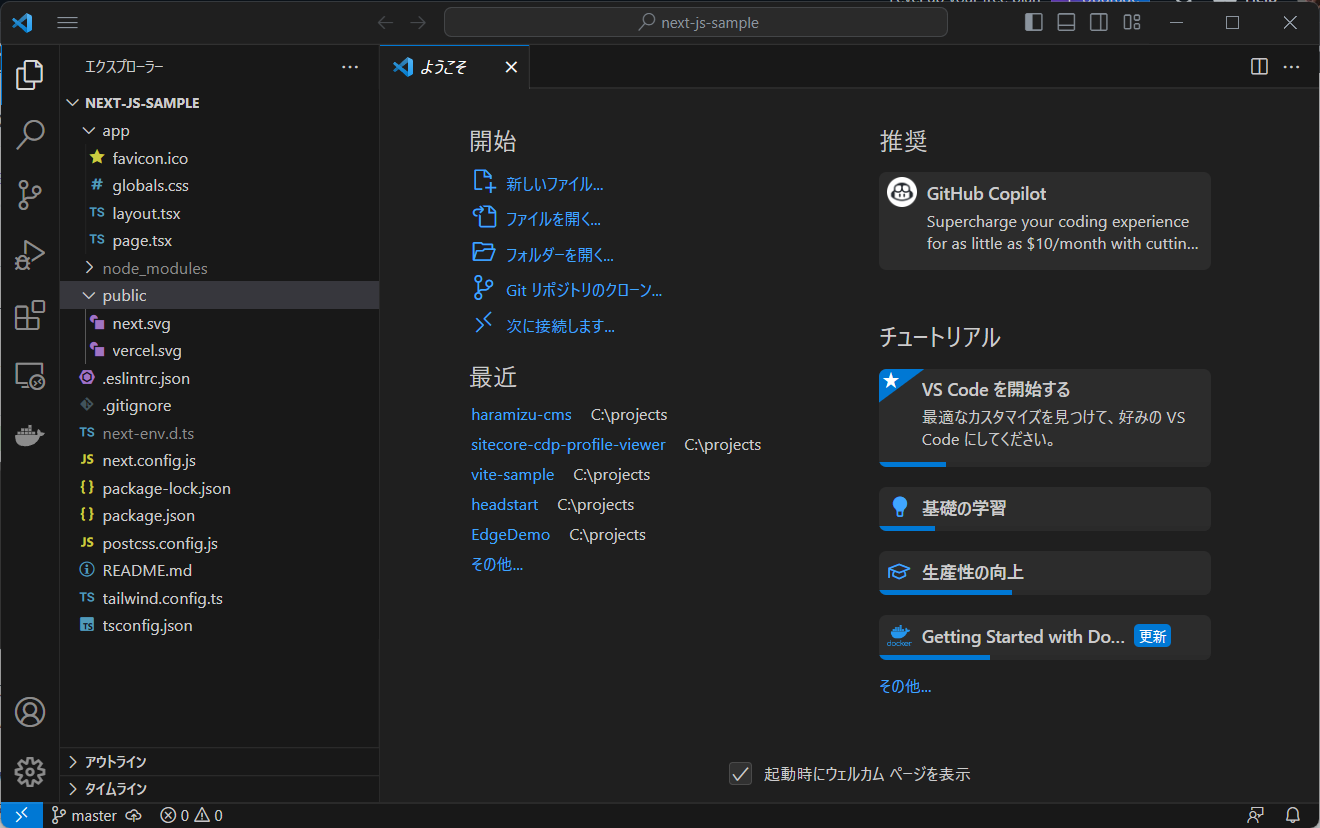
Task: Open the Docker view in activity bar
Action: click(x=30, y=436)
